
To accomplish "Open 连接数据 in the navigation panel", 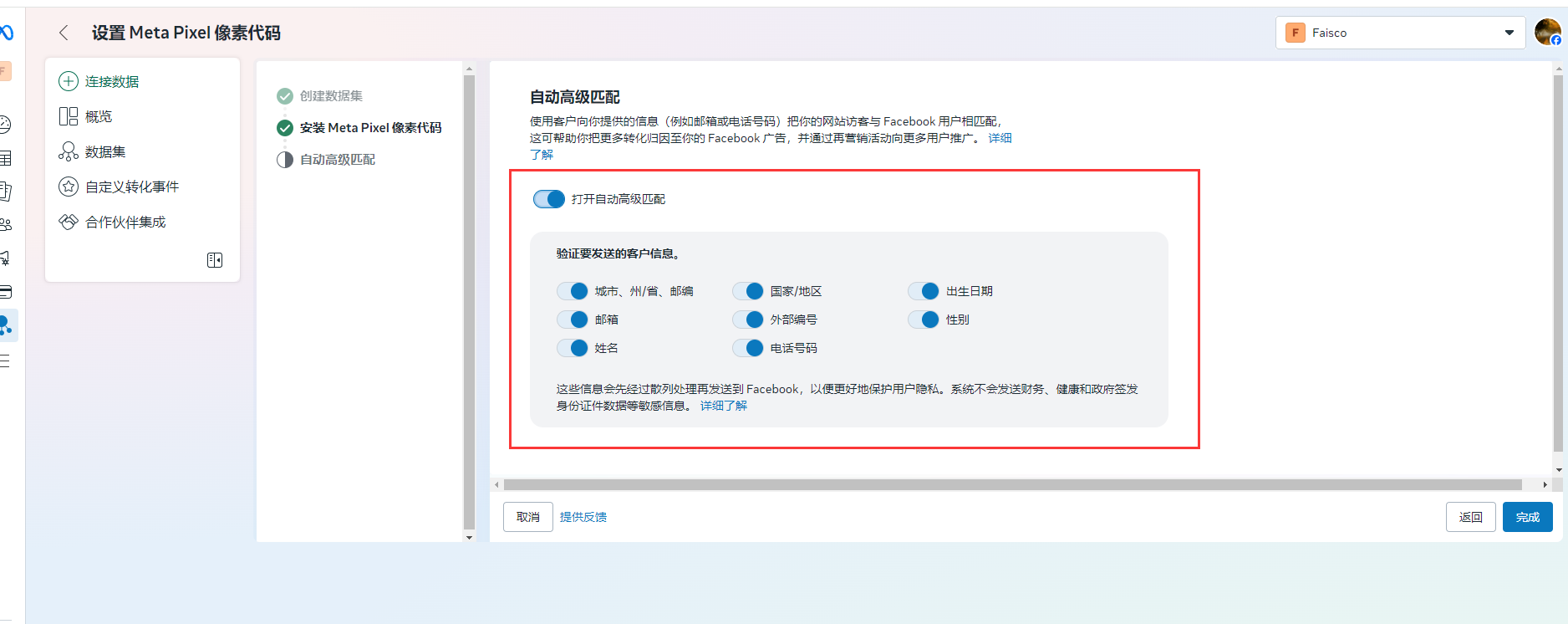I will pyautogui.click(x=112, y=81).
